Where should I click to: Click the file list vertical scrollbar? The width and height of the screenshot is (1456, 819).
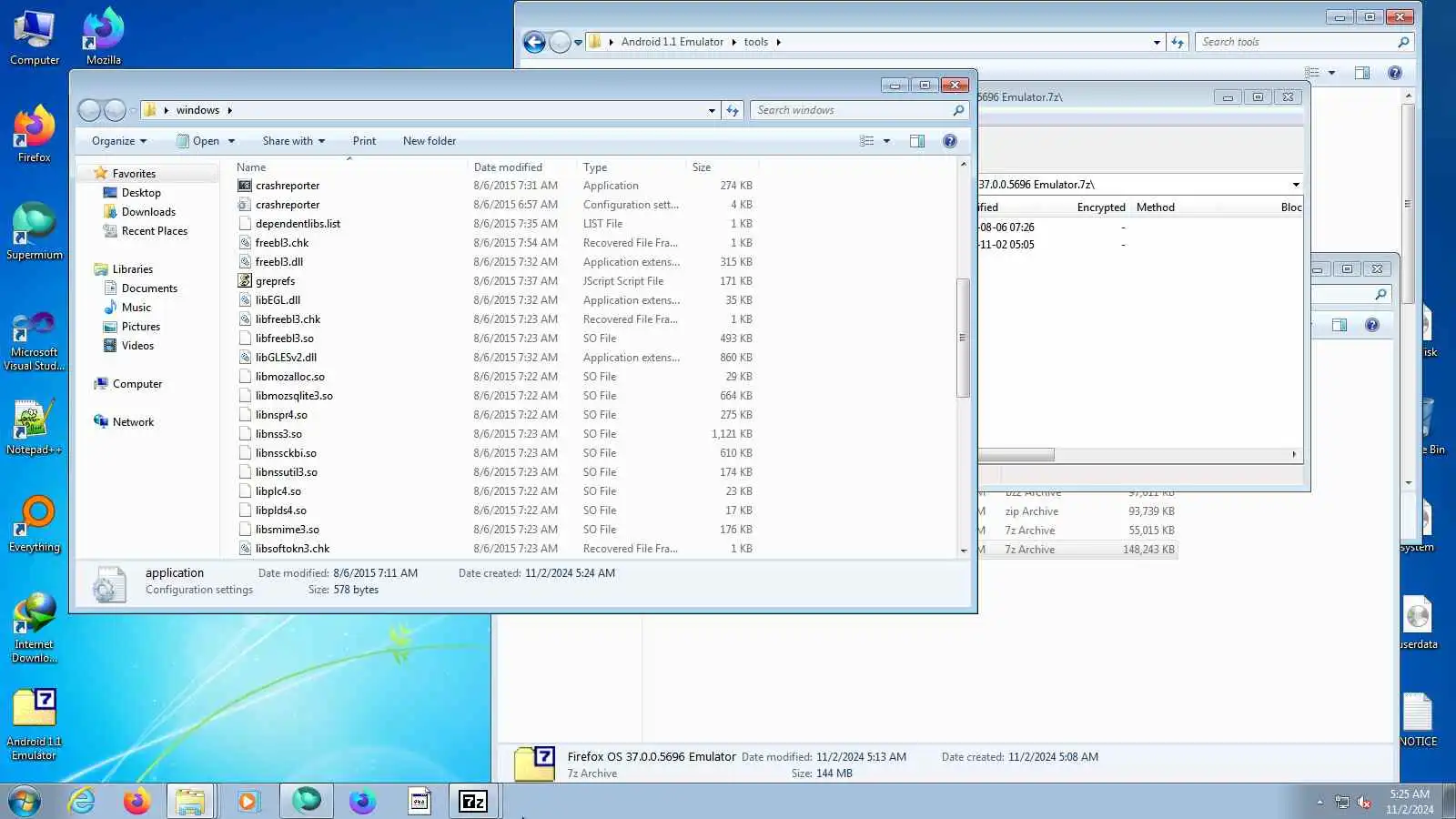pos(963,339)
